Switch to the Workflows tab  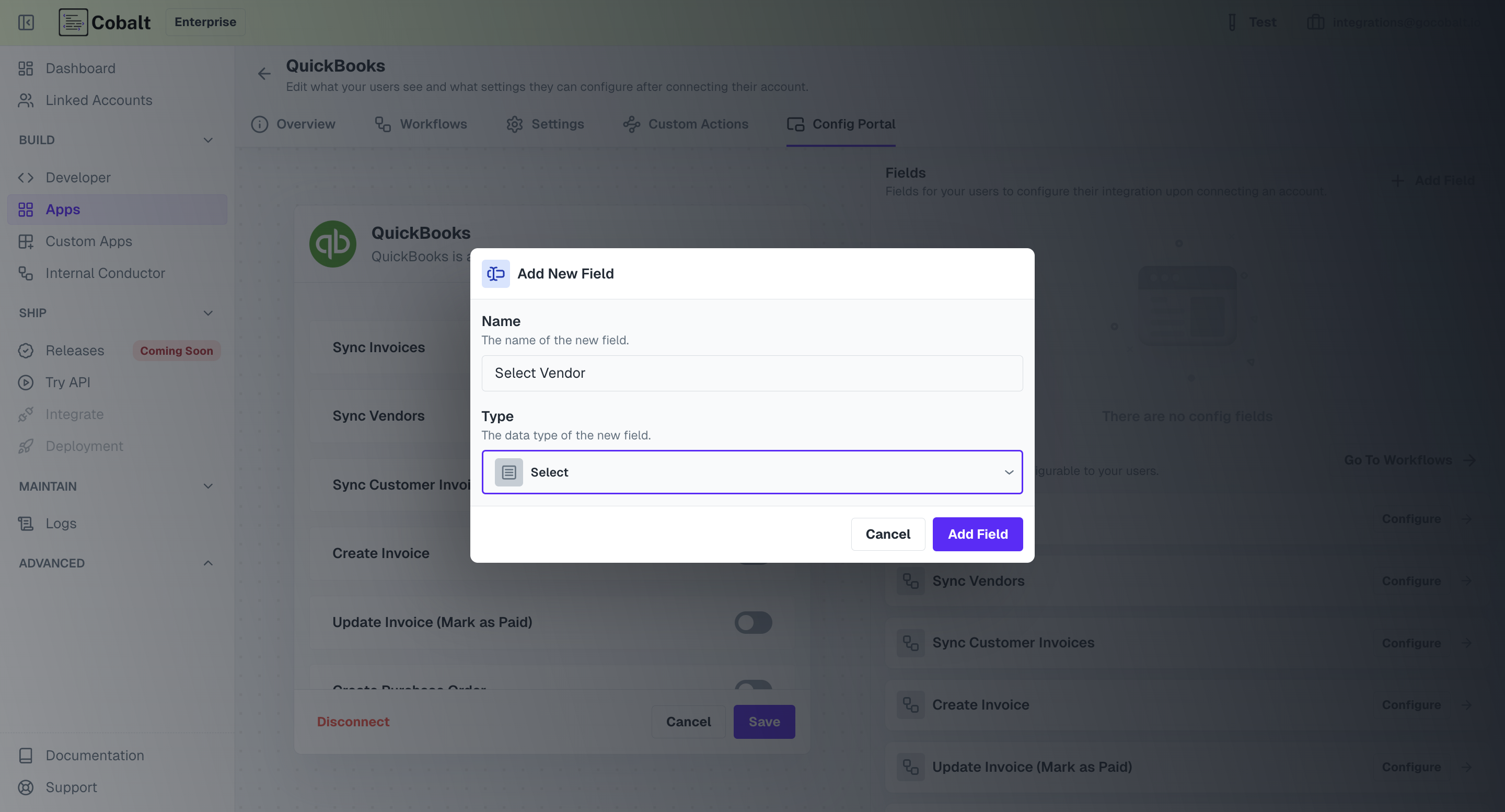pos(421,124)
